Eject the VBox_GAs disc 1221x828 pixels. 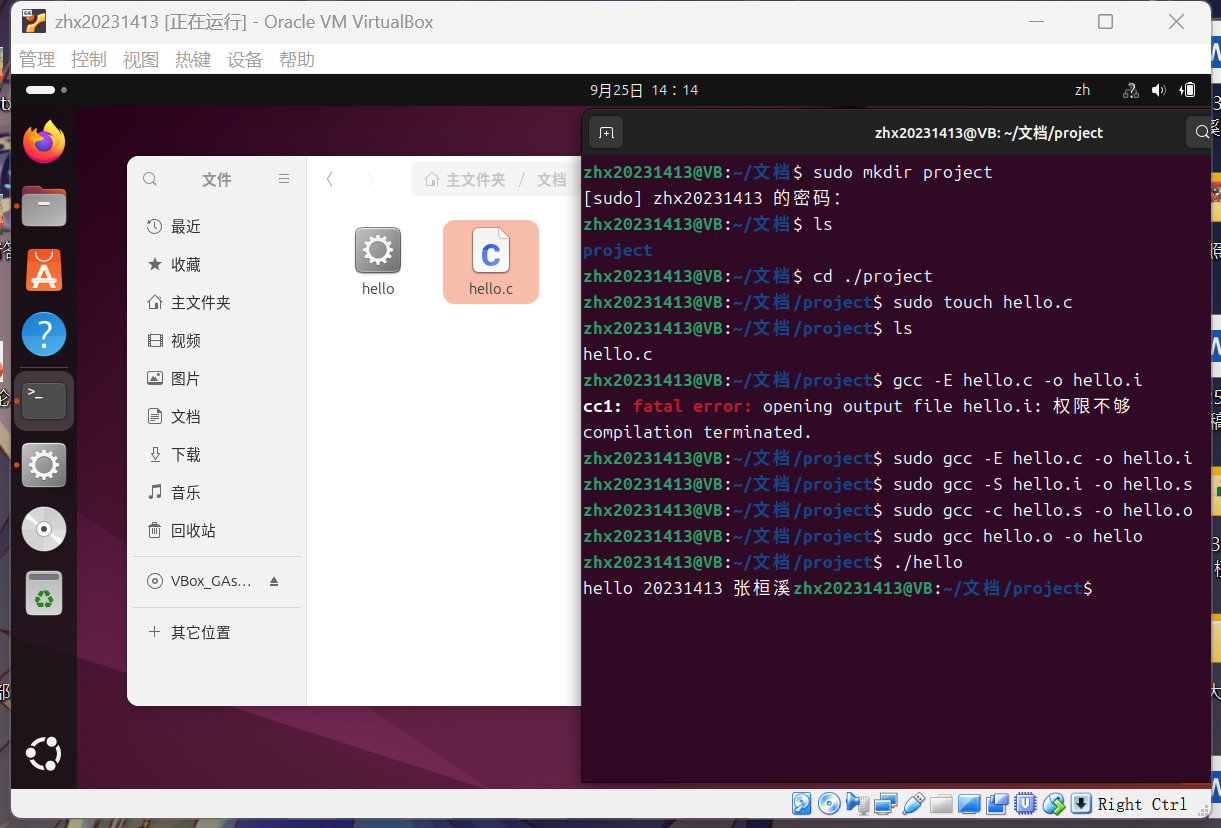(x=274, y=581)
